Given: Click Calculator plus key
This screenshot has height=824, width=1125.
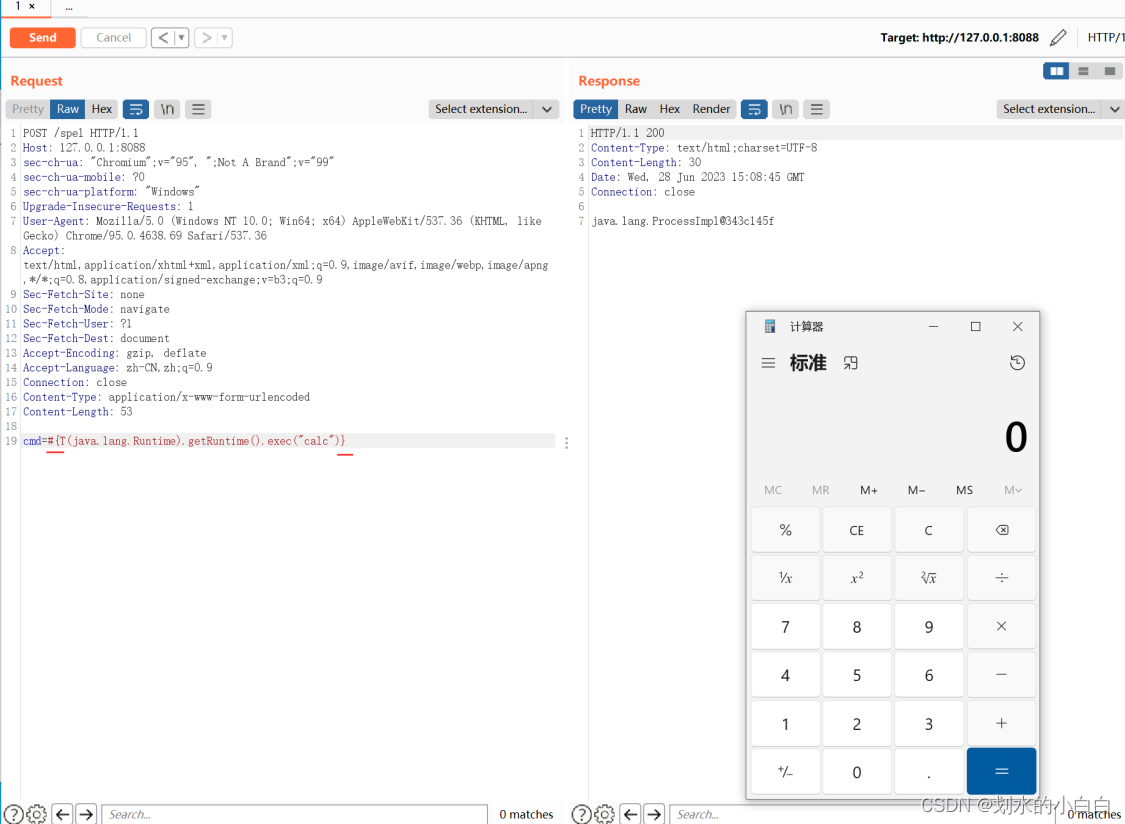Looking at the screenshot, I should [1002, 724].
